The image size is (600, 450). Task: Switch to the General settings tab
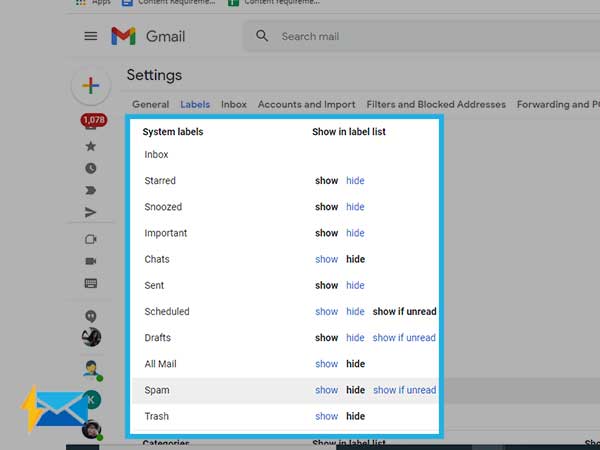tap(150, 104)
